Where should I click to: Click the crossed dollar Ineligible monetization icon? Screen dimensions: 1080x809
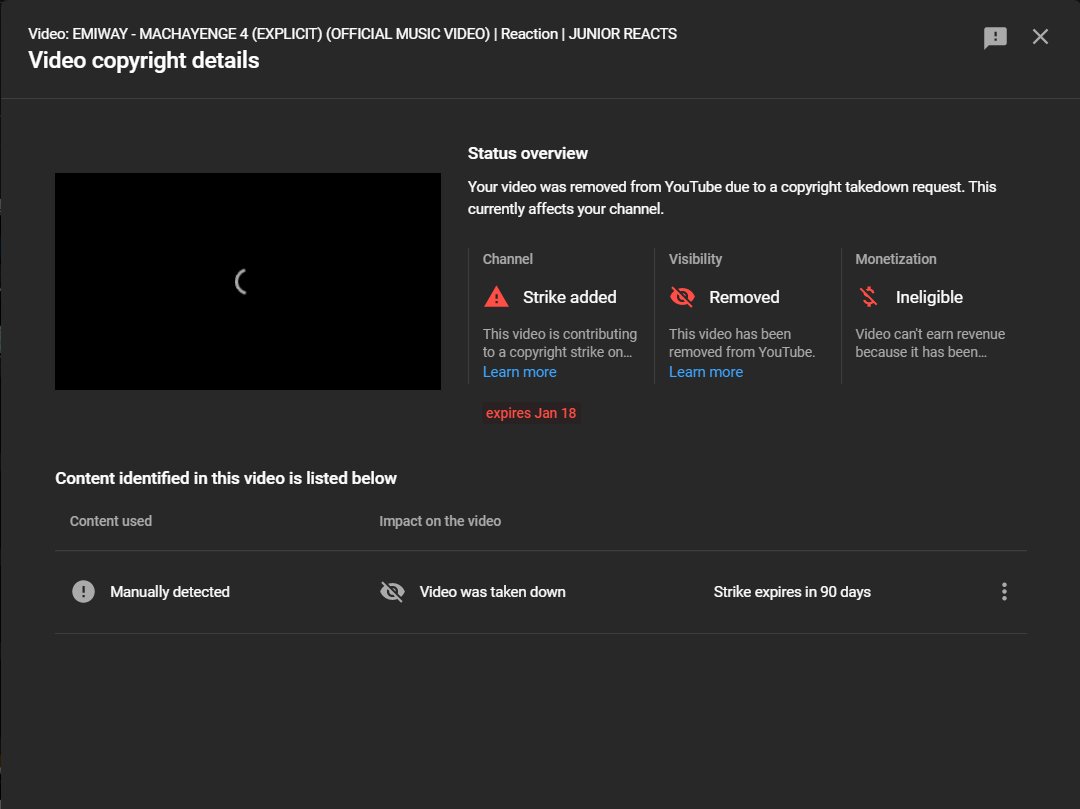[869, 297]
